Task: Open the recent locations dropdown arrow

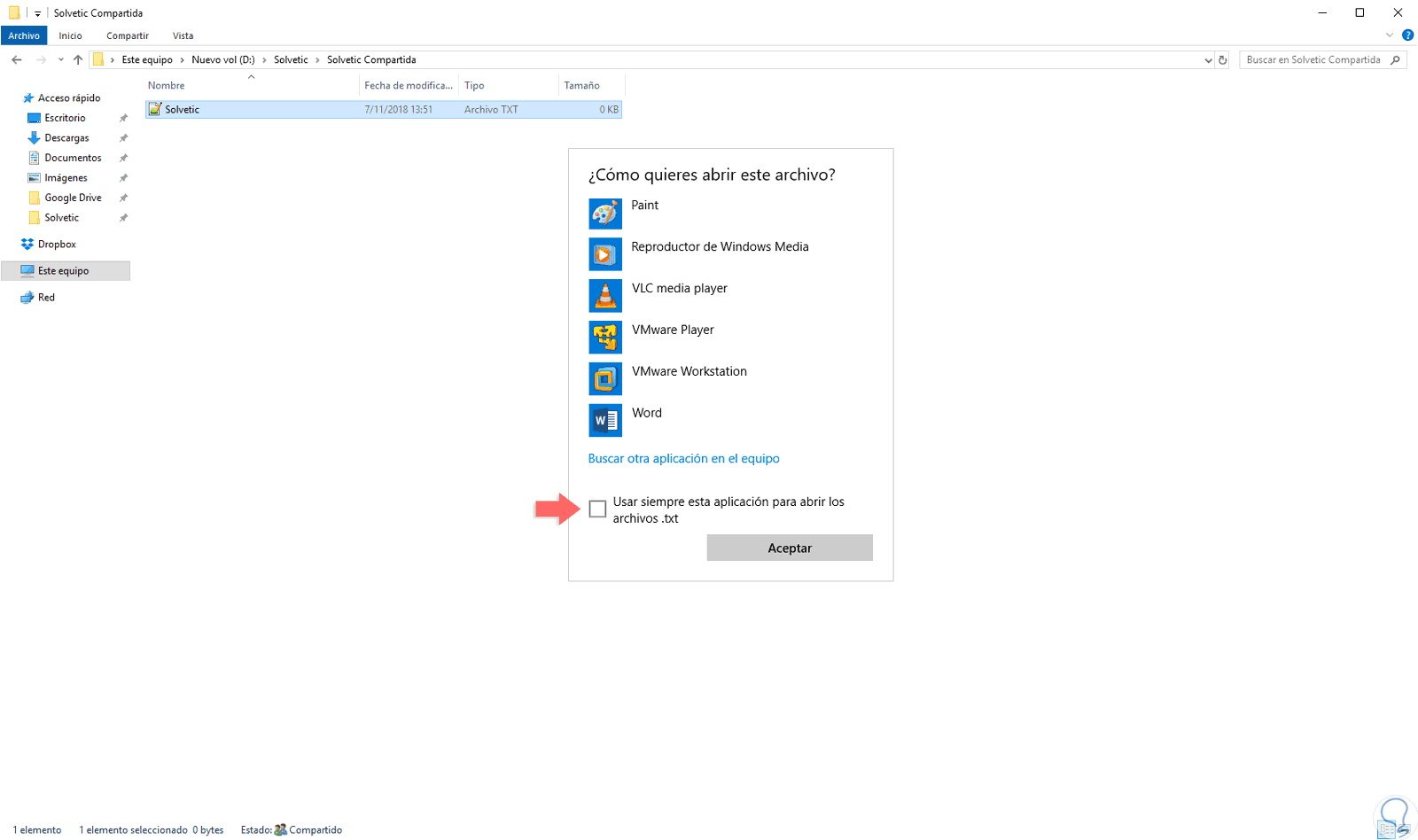Action: [60, 60]
